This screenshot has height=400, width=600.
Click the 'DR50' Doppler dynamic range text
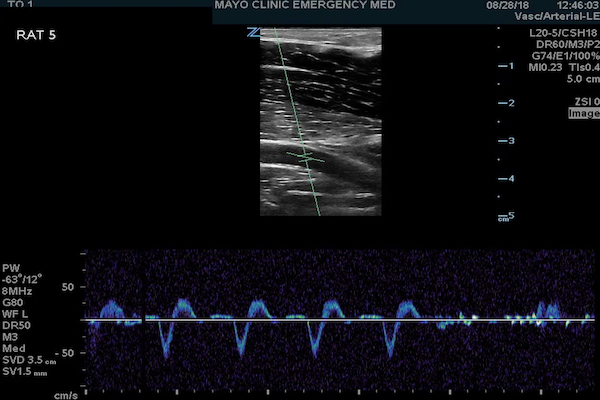16,326
